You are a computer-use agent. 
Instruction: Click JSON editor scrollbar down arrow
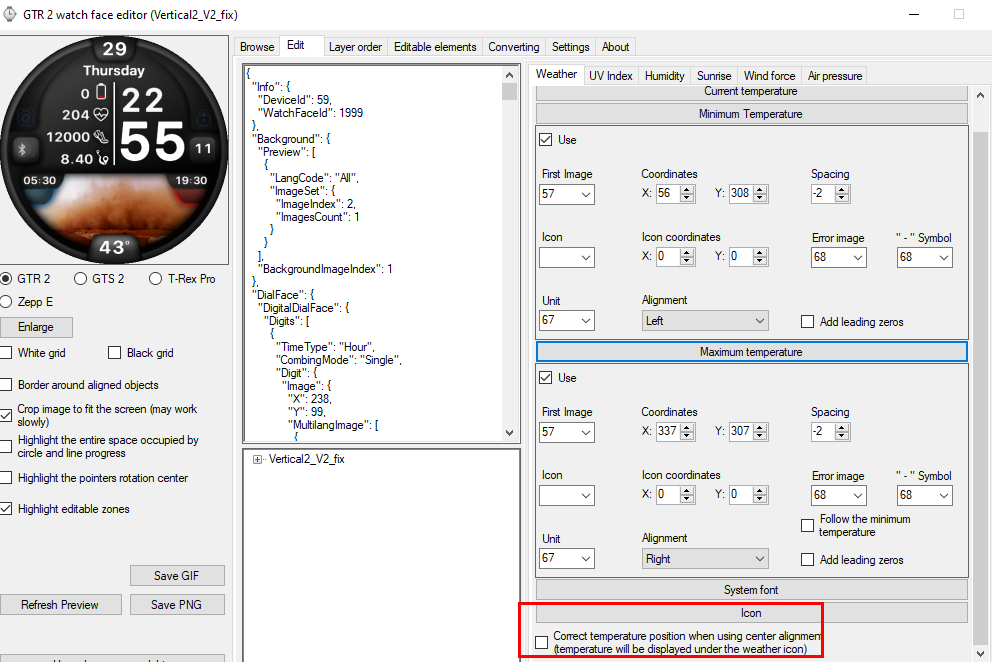[x=510, y=433]
